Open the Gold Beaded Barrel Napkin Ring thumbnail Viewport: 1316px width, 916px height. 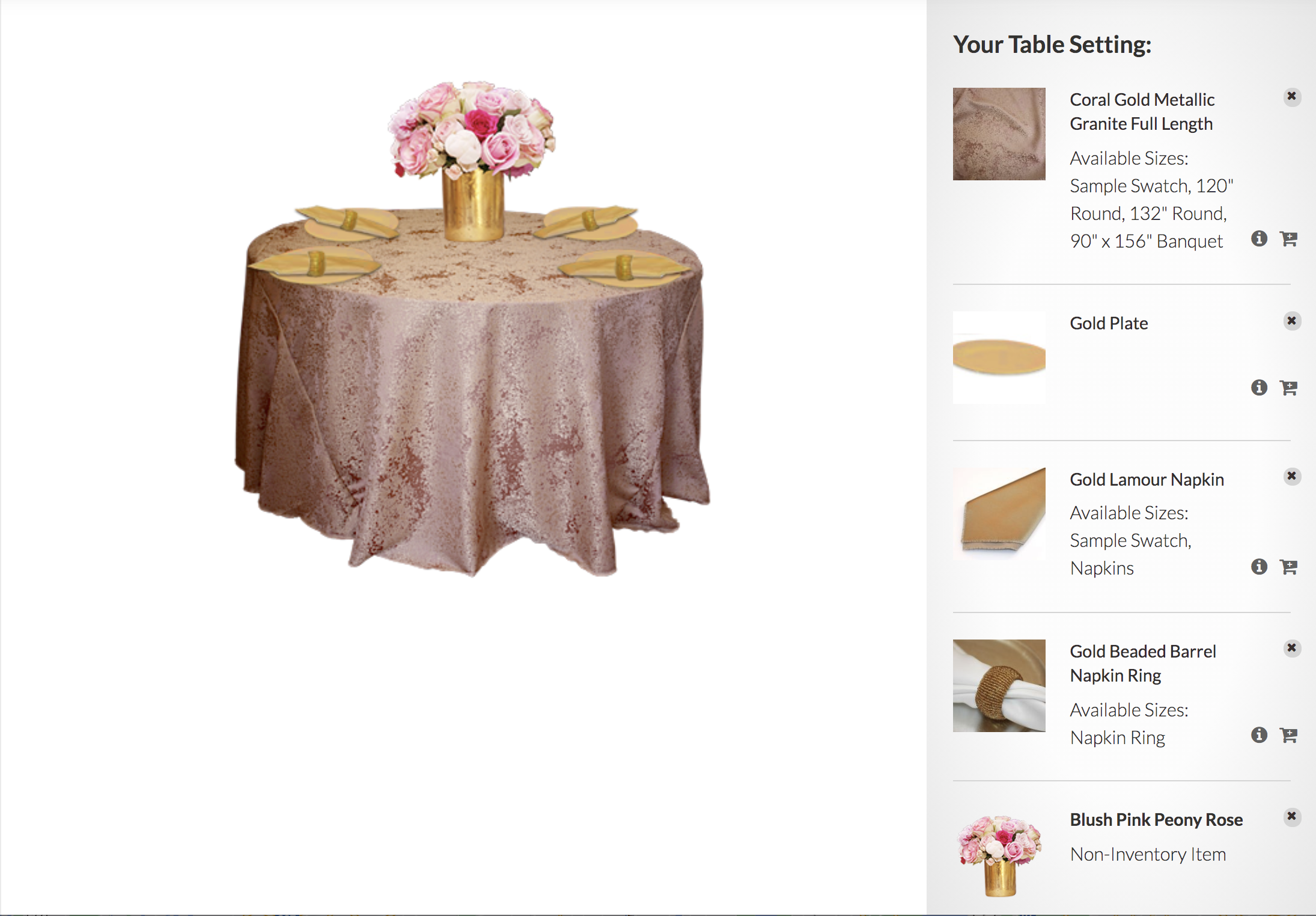999,686
